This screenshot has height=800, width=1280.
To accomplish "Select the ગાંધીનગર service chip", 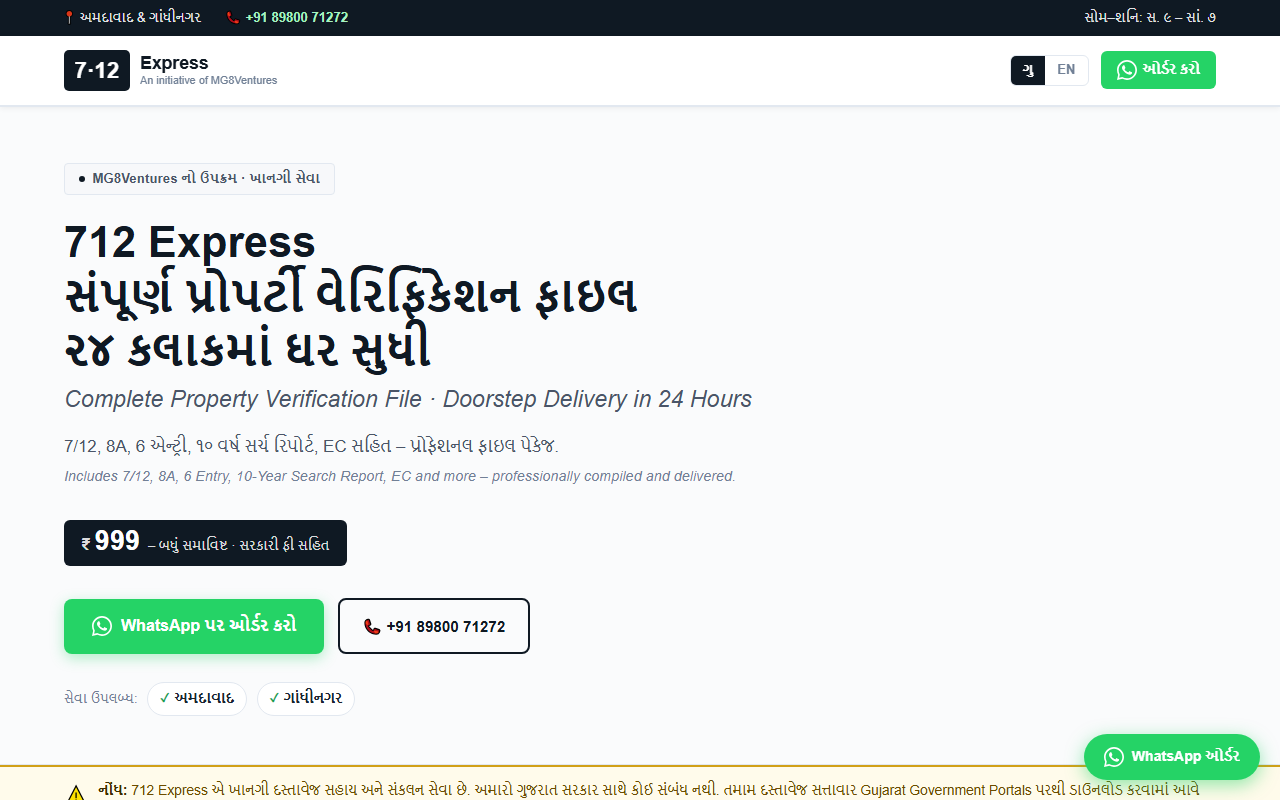I will (x=306, y=698).
